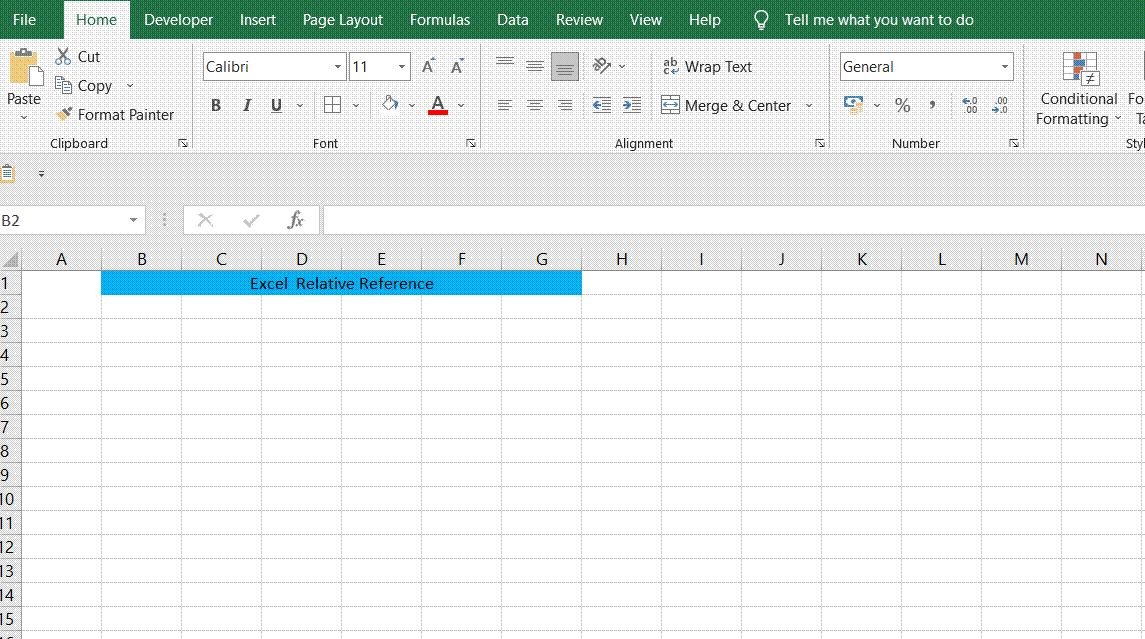Click the Enter checkmark in formula bar
The image size is (1145, 639).
click(251, 220)
